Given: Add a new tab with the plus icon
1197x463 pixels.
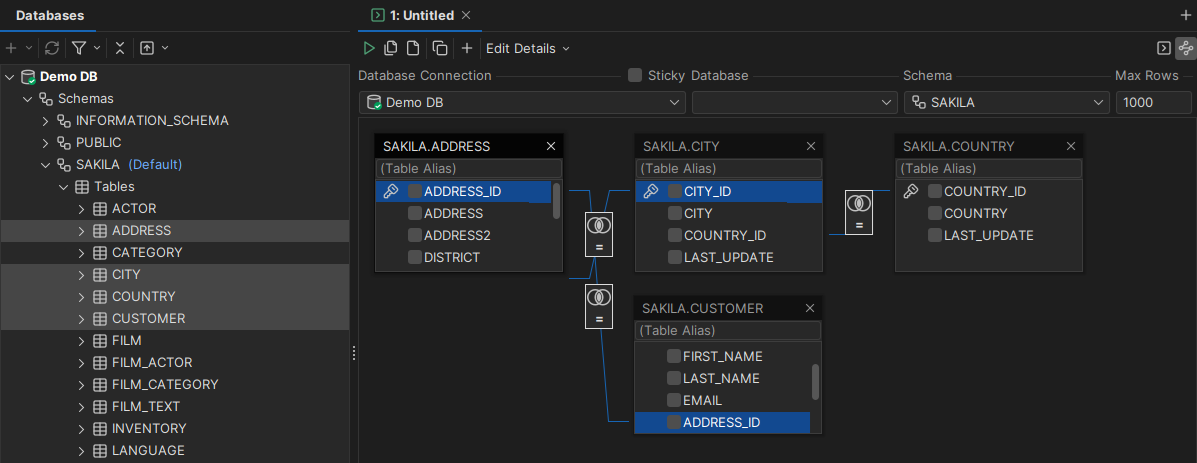Looking at the screenshot, I should coord(1186,15).
